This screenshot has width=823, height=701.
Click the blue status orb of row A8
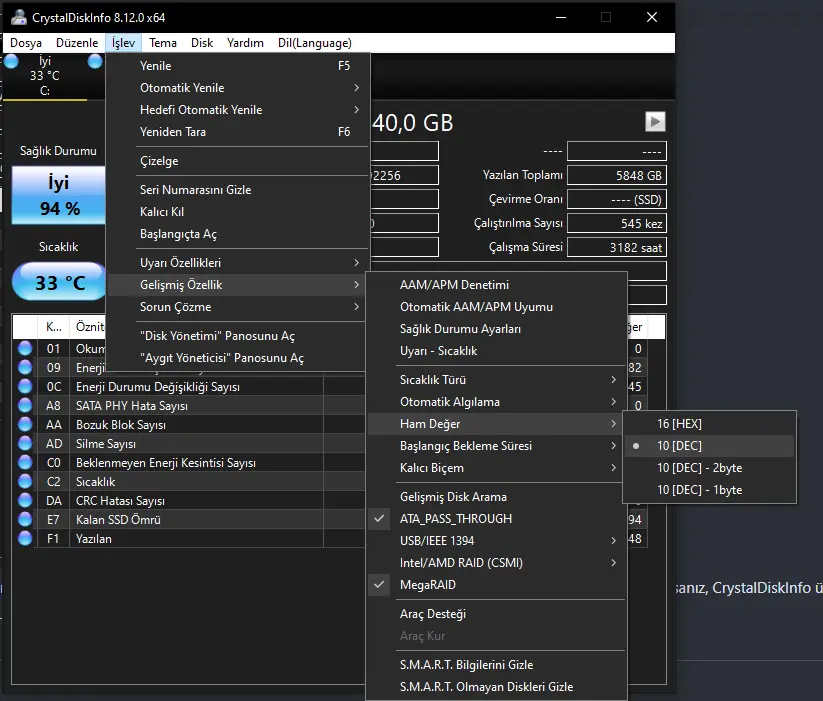pos(25,405)
